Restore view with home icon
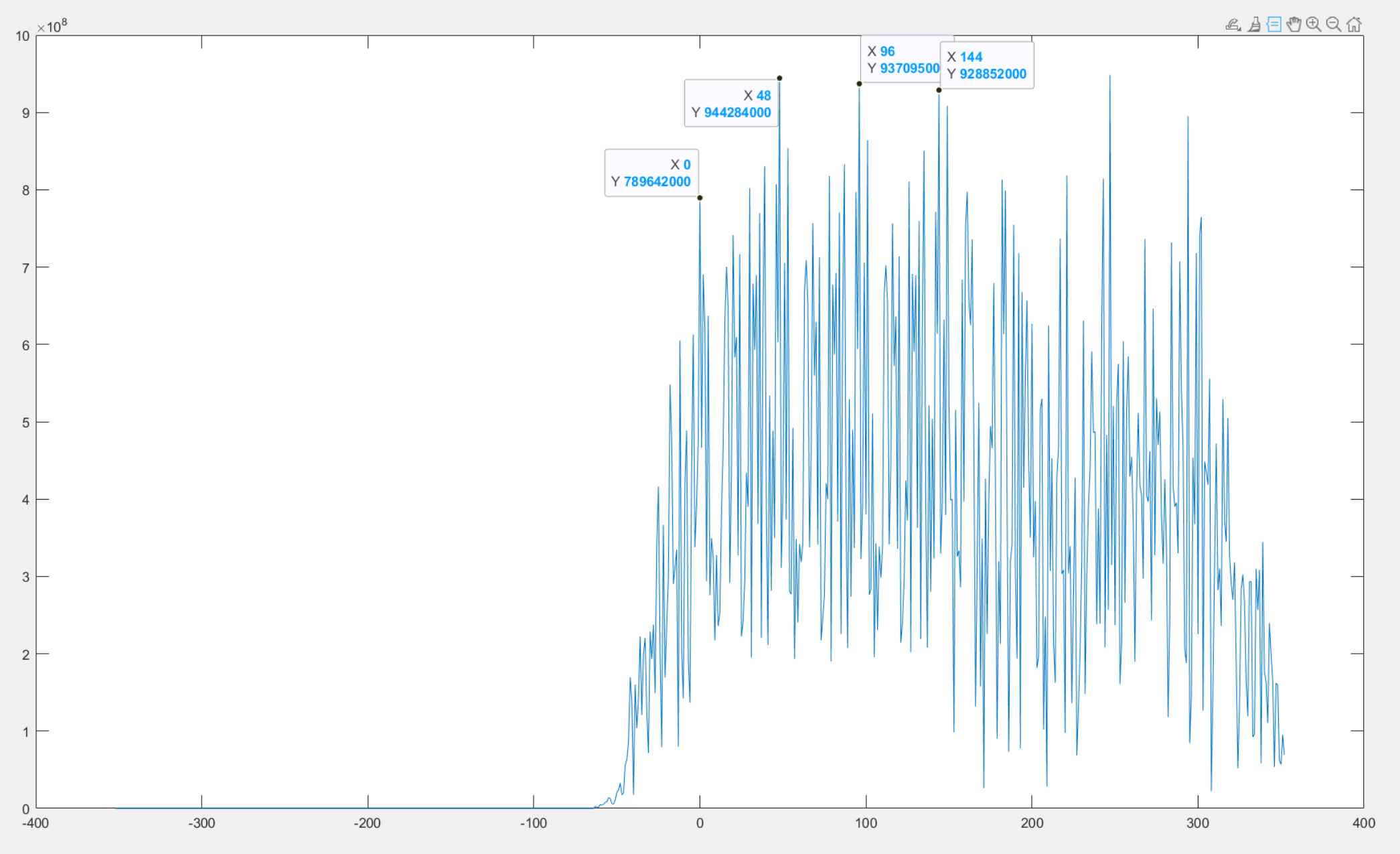1400x854 pixels. click(1354, 25)
